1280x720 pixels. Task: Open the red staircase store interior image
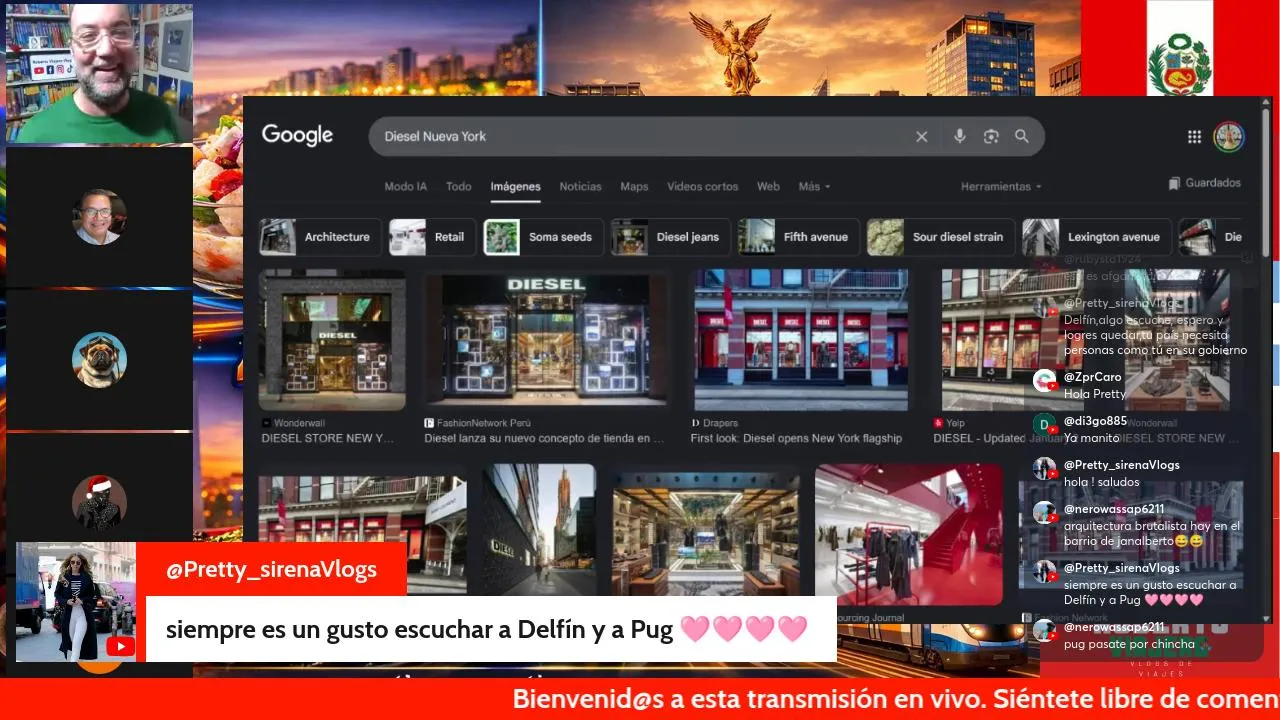tap(908, 534)
